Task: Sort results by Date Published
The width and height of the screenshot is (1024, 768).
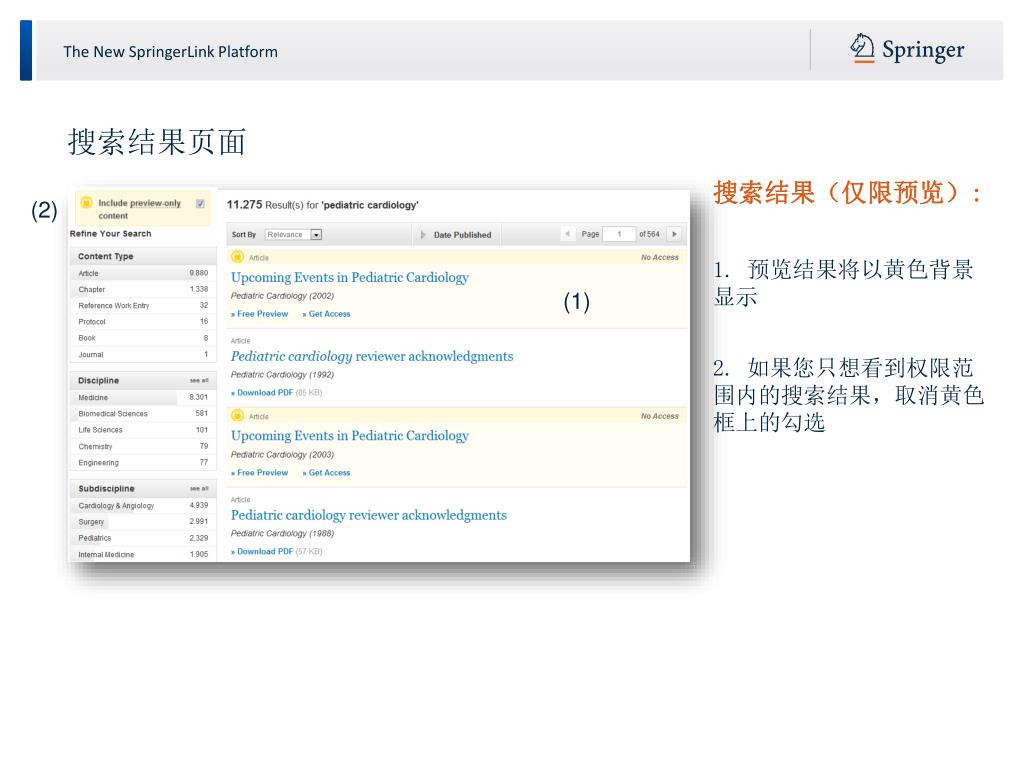Action: pos(462,235)
